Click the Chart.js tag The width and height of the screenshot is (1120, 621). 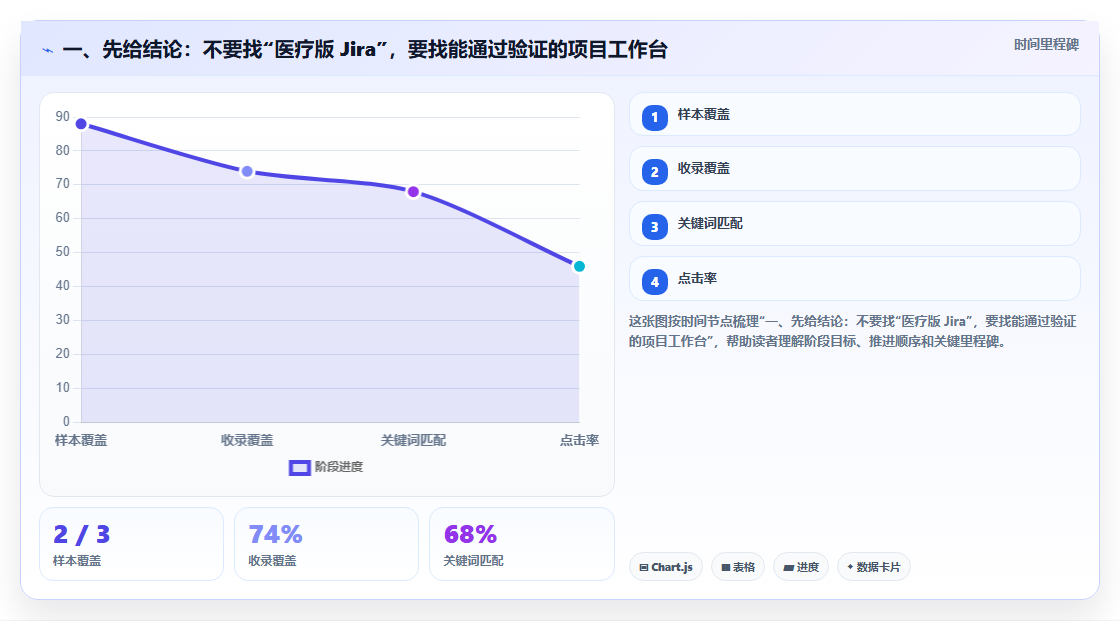(x=666, y=567)
